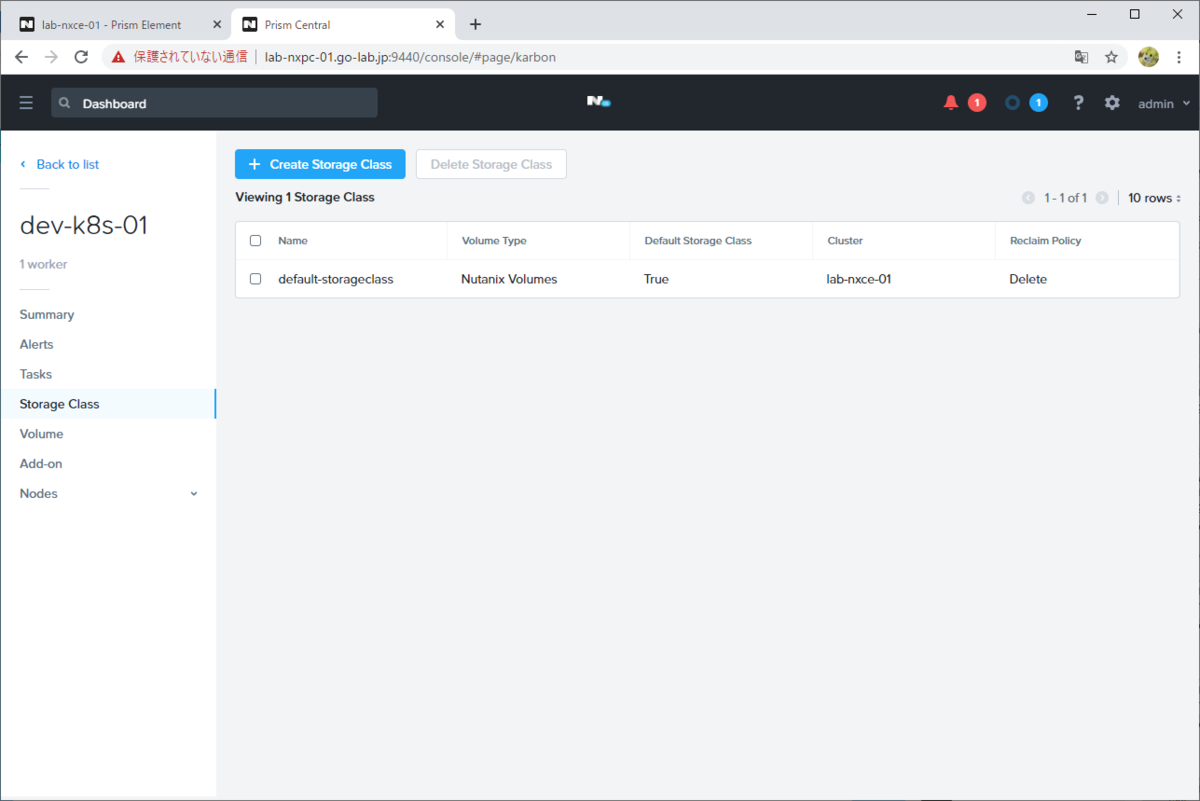Click the insecure connection warning icon

(x=119, y=57)
